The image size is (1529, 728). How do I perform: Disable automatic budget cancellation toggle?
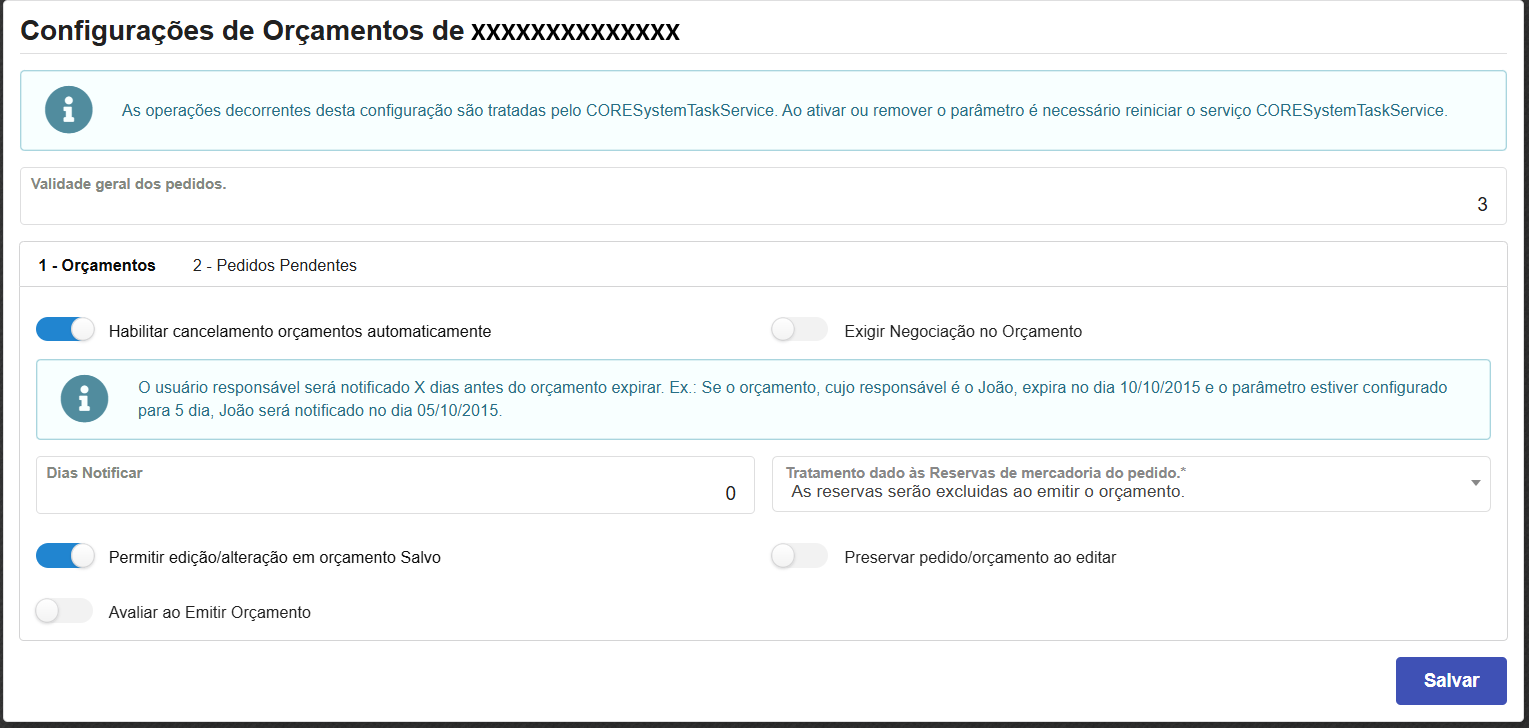tap(65, 330)
